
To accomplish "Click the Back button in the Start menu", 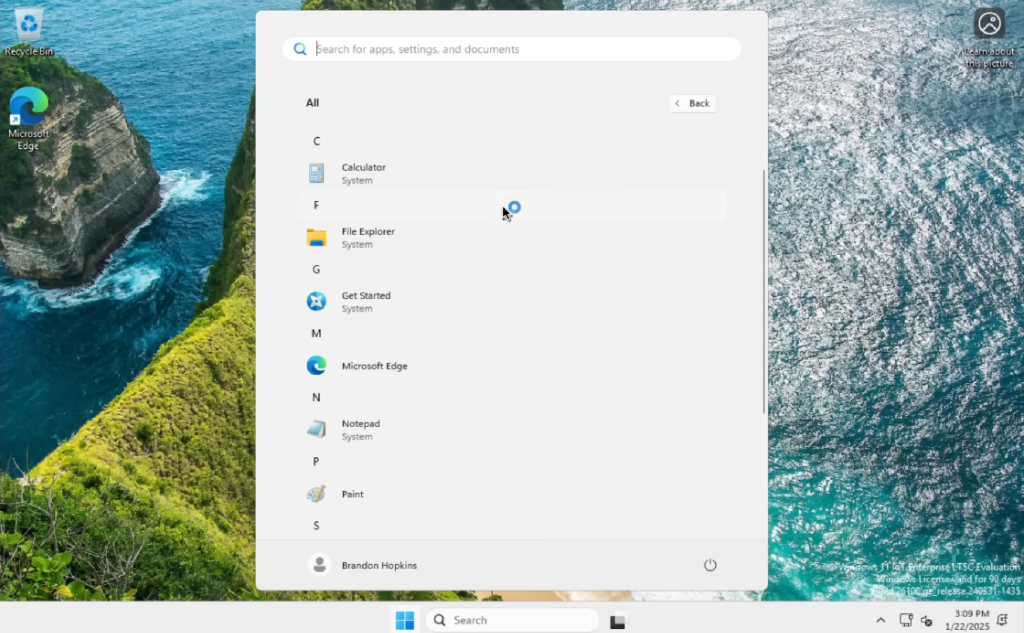I will (x=692, y=103).
